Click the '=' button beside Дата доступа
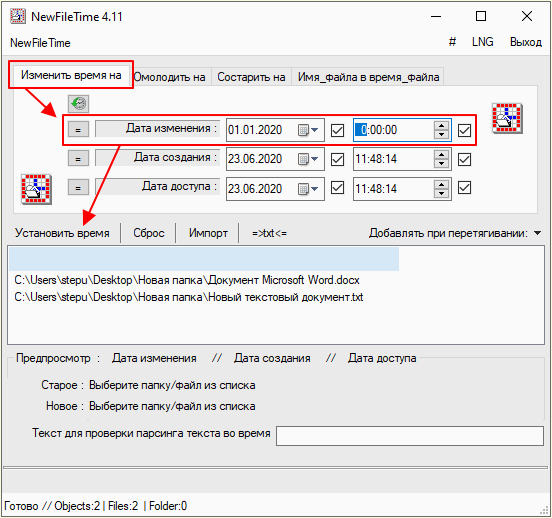This screenshot has width=552, height=518. coord(78,188)
